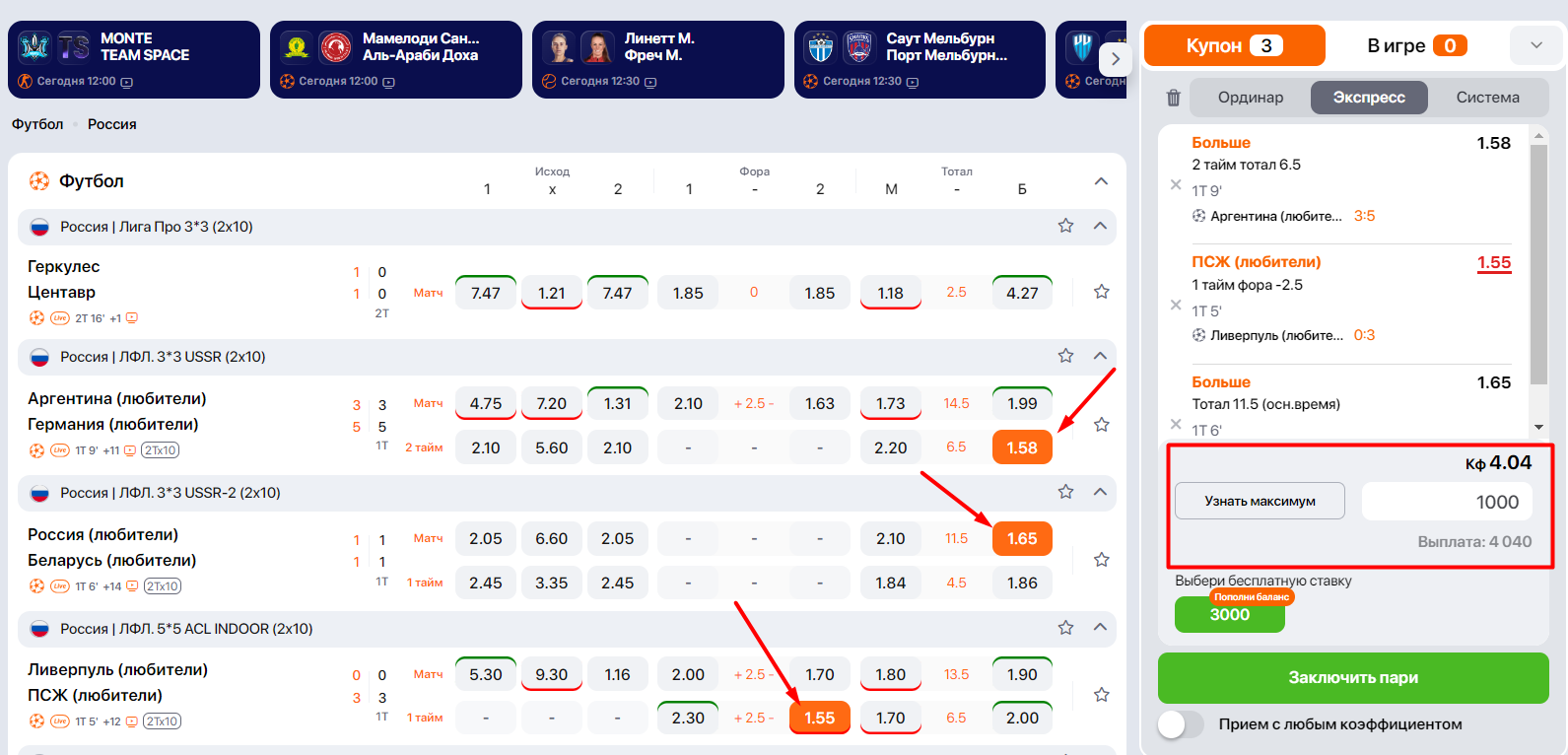Open the coupon panel dropdown chevron
The image size is (1568, 755).
tap(1535, 45)
